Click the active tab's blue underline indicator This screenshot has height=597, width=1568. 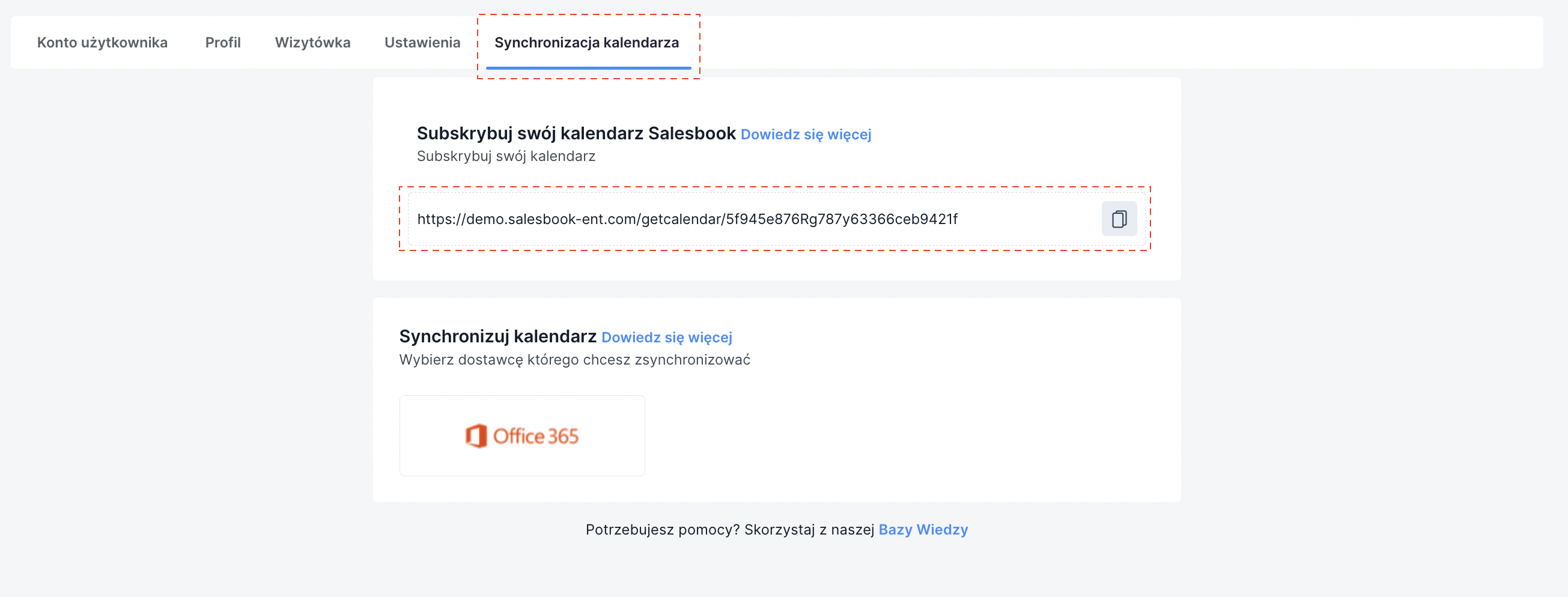pos(588,67)
